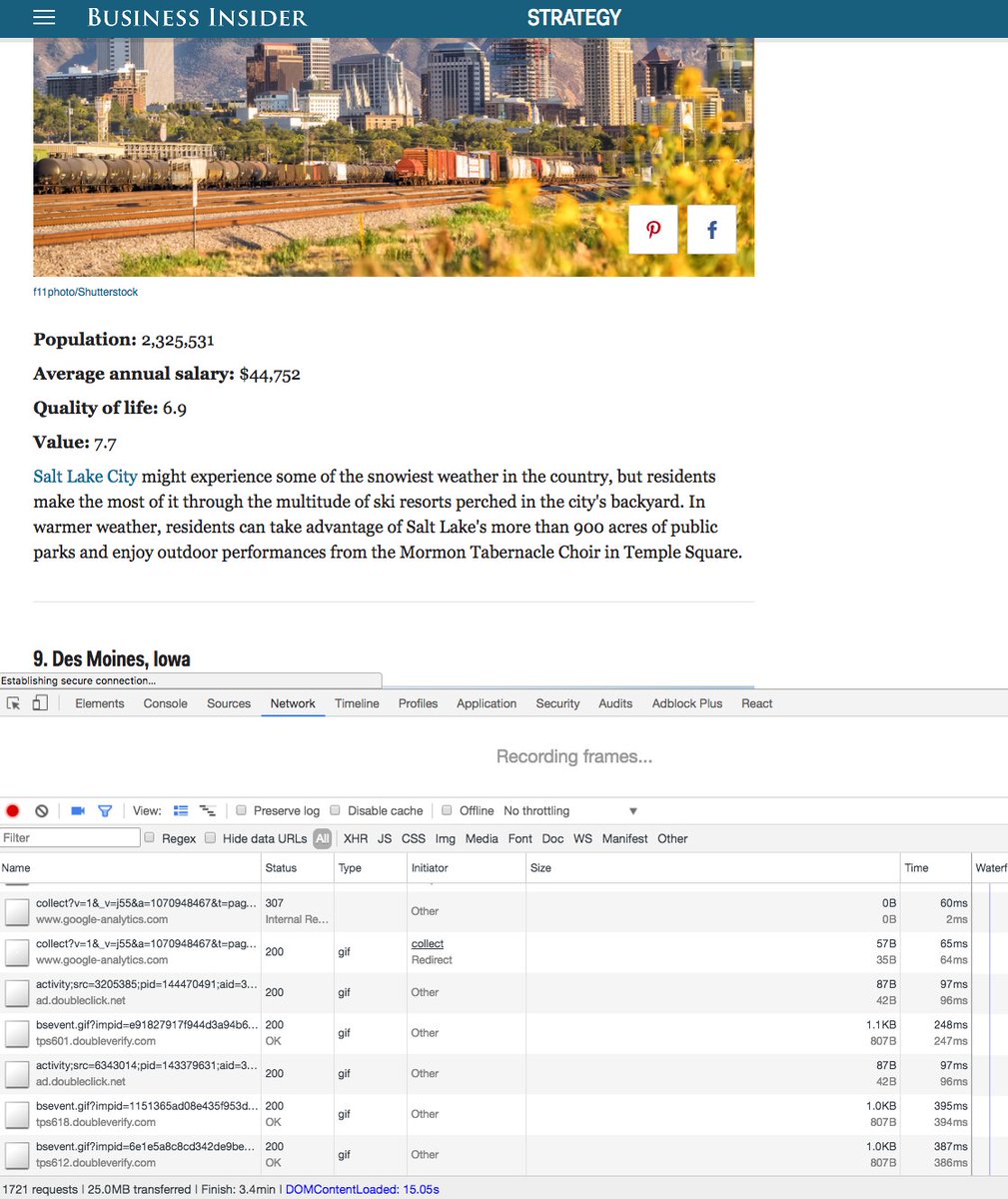Viewport: 1008px width, 1199px height.
Task: Tick the Offline checkbox
Action: pos(448,810)
